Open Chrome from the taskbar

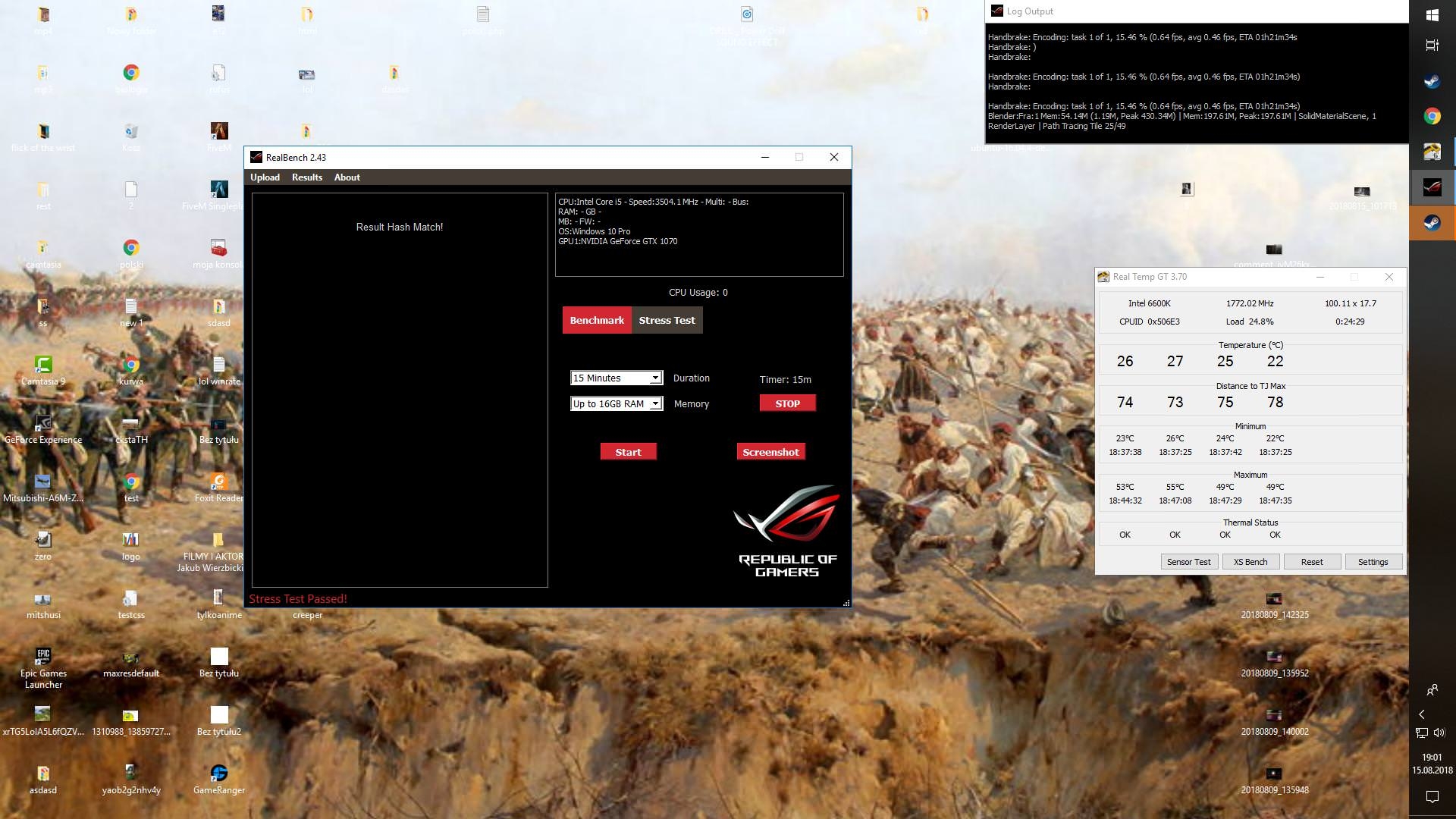pyautogui.click(x=1432, y=116)
